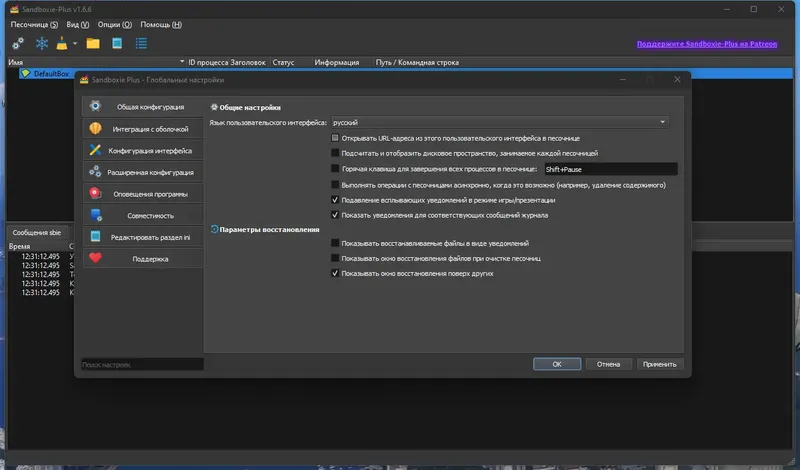
Task: Enable Показывать окно восстановления при очистке песочниц
Action: click(335, 258)
